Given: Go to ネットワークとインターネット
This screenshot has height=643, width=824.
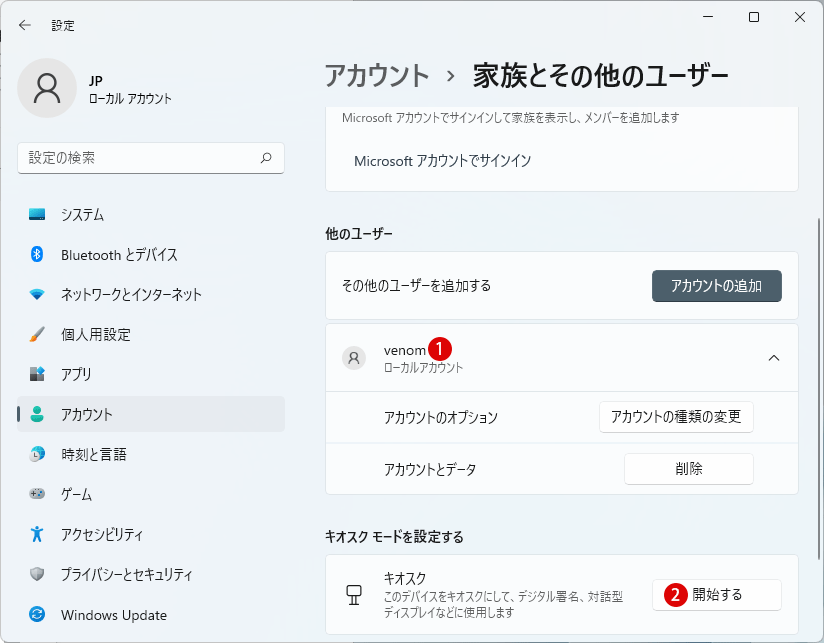Looking at the screenshot, I should coord(151,295).
